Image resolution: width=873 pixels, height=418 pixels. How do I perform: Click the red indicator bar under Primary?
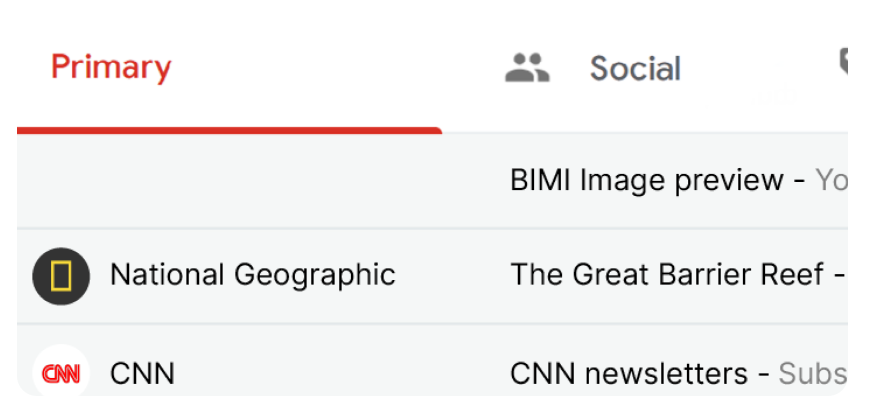click(x=229, y=131)
